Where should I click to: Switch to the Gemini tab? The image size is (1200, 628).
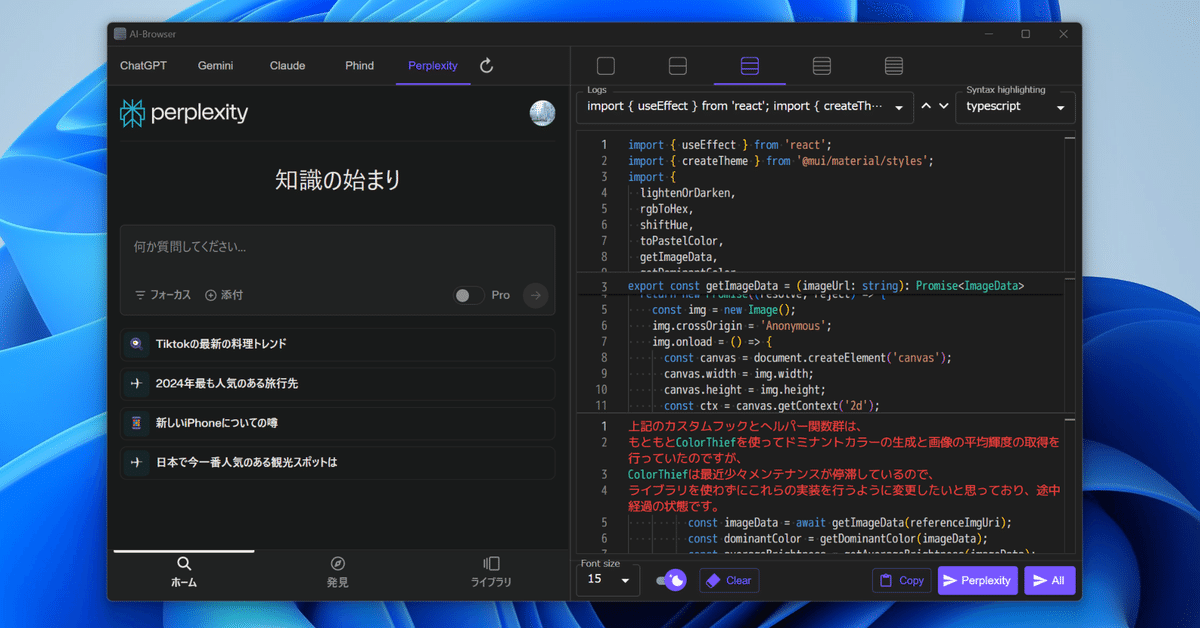215,66
